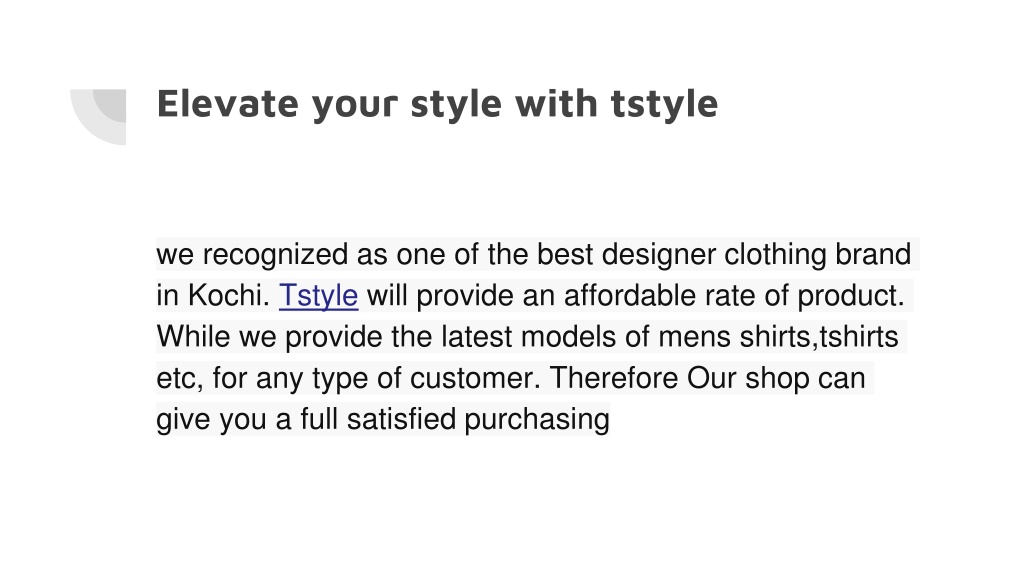The image size is (1024, 576).
Task: Click the word 'latest' in the body text
Action: tap(477, 337)
